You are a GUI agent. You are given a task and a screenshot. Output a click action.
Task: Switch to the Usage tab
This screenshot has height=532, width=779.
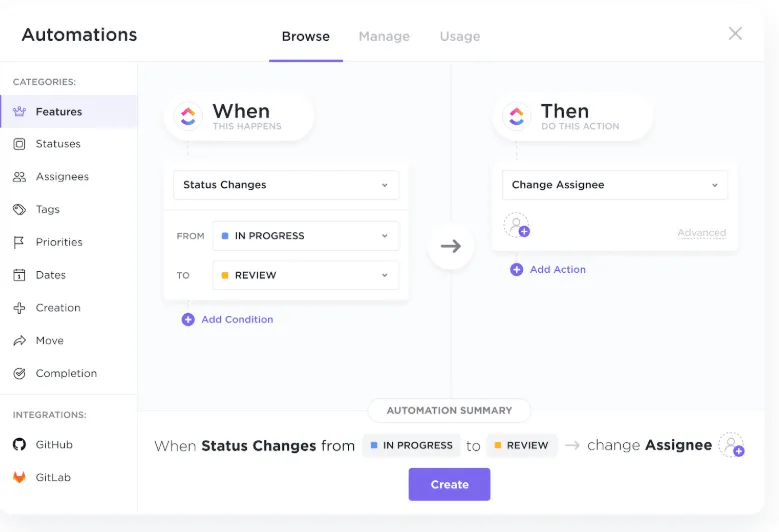[x=460, y=36]
